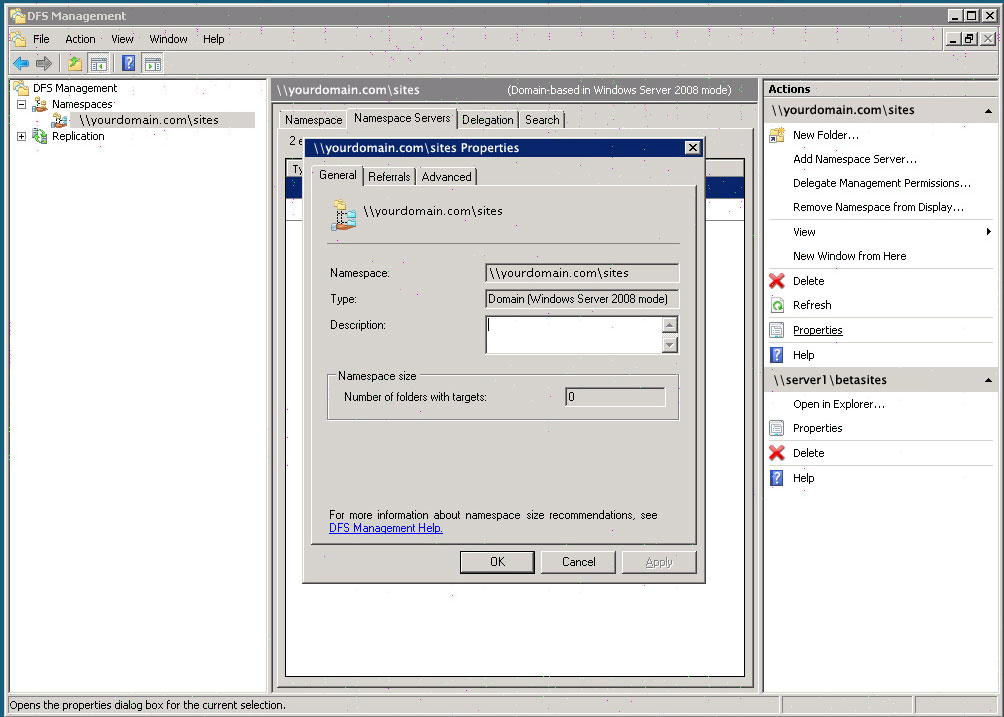Switch to the Advanced tab

coord(446,177)
